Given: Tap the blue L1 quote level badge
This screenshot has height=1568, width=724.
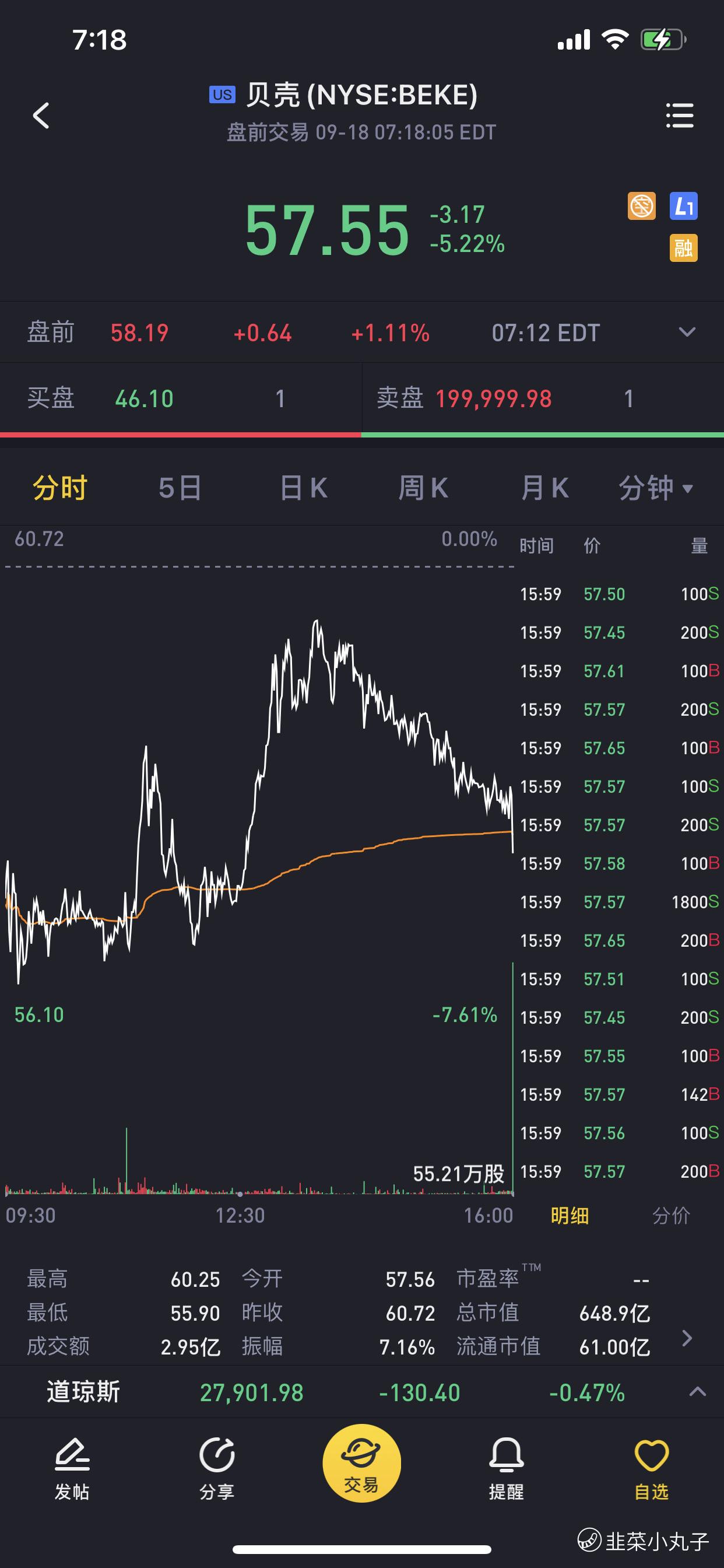Looking at the screenshot, I should pyautogui.click(x=683, y=206).
